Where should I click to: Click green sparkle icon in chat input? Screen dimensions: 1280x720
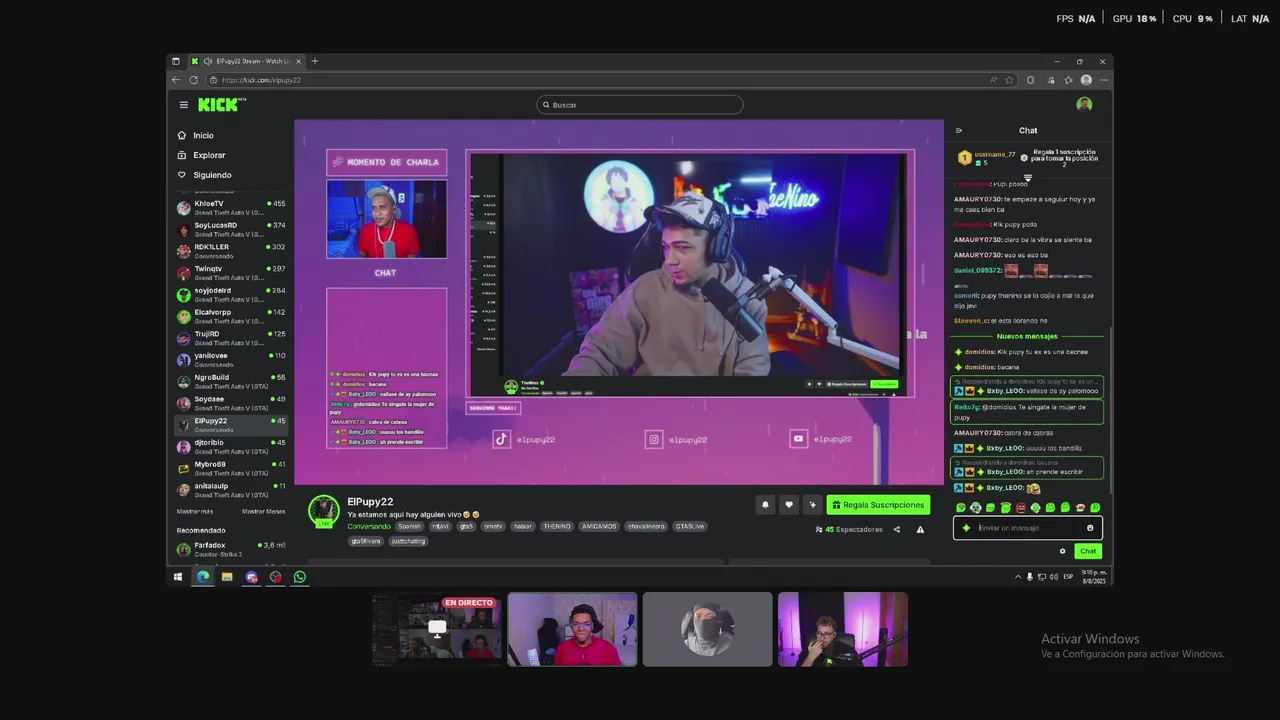pos(966,528)
